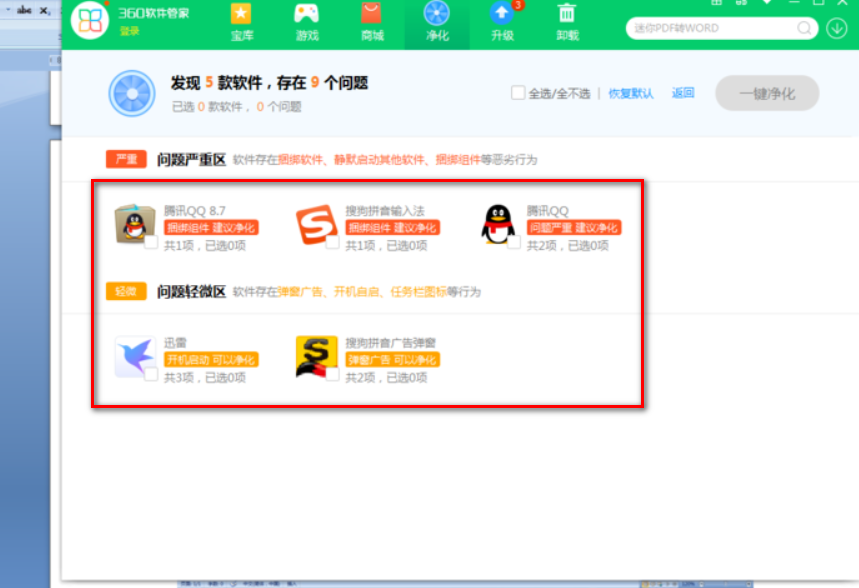Screen dimensions: 859x588
Task: Go to the 升级 upgrade tab
Action: [502, 23]
